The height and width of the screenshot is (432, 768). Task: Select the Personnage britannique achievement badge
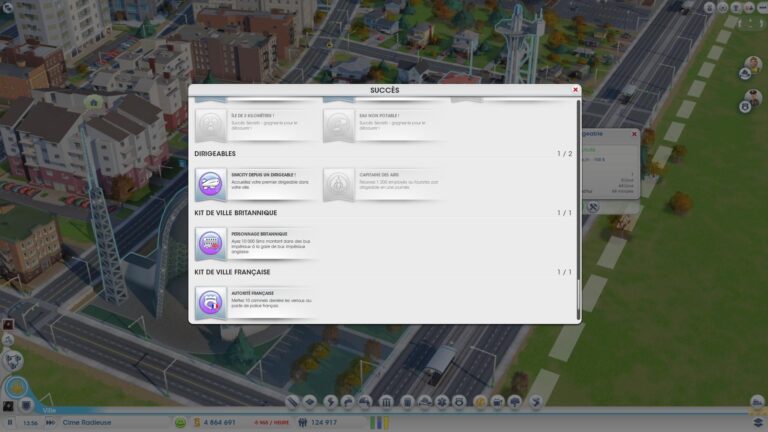(x=211, y=243)
